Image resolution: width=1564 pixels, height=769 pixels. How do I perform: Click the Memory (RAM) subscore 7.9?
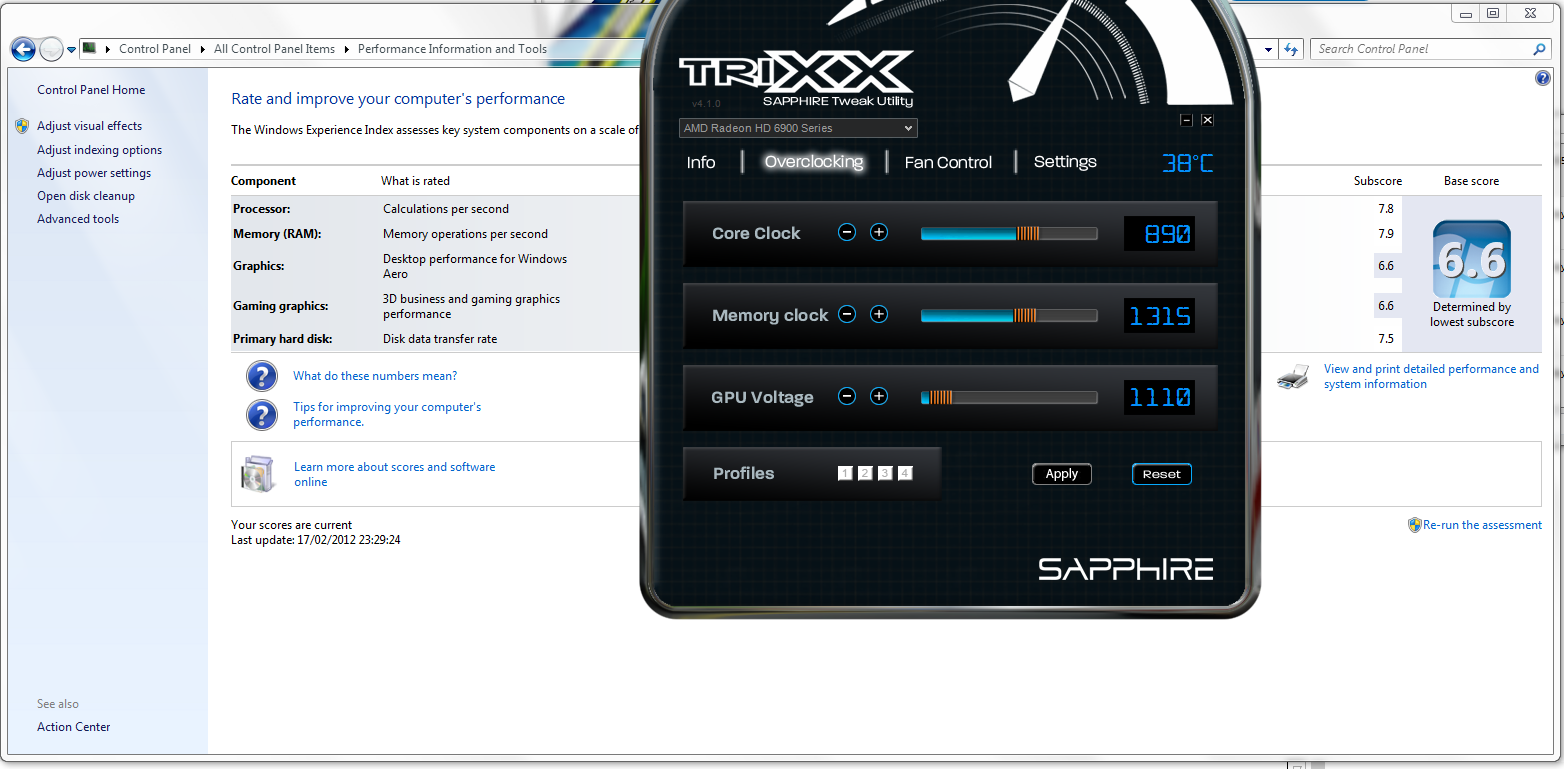coord(1385,234)
